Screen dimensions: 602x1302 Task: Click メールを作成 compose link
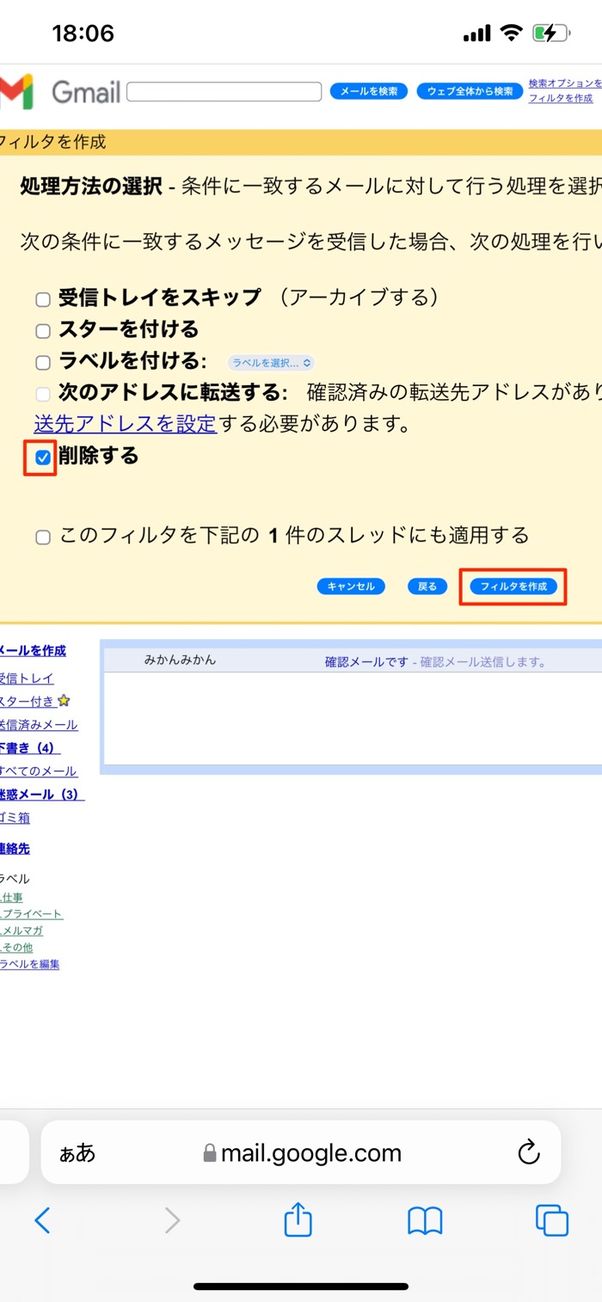tap(33, 650)
